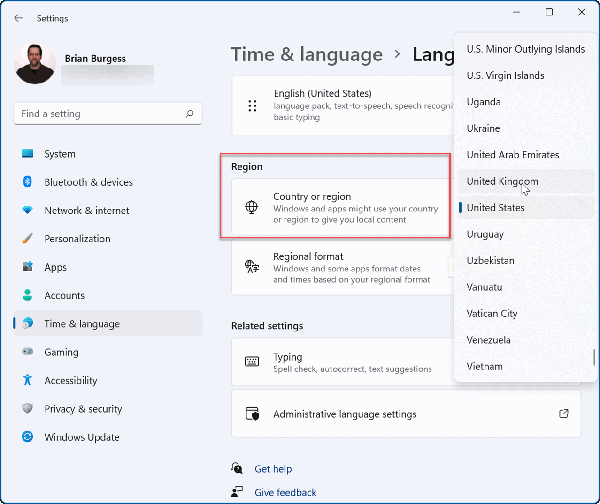The height and width of the screenshot is (504, 600).
Task: Click English (United States) language entry
Action: (x=342, y=105)
